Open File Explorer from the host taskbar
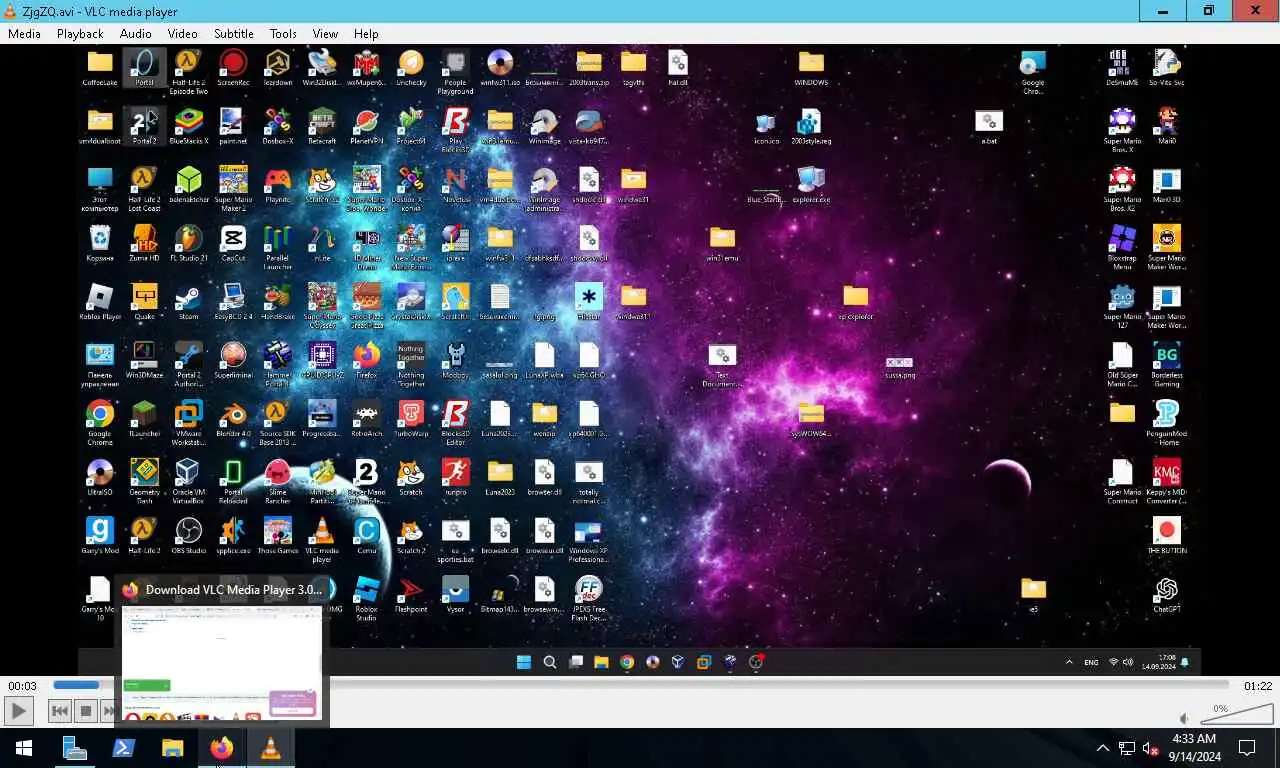The image size is (1280, 768). (x=173, y=748)
